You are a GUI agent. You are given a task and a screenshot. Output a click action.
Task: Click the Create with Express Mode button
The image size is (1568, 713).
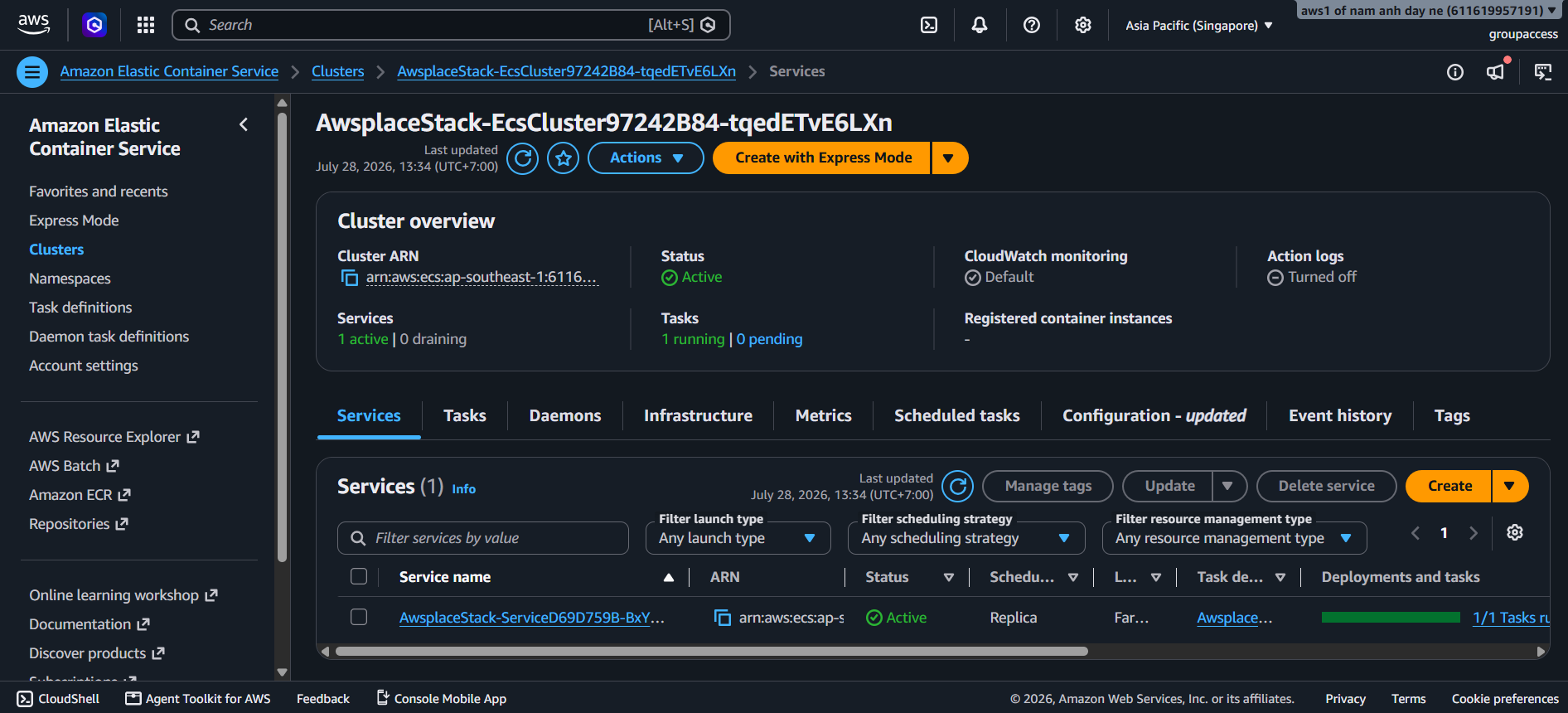pos(822,158)
